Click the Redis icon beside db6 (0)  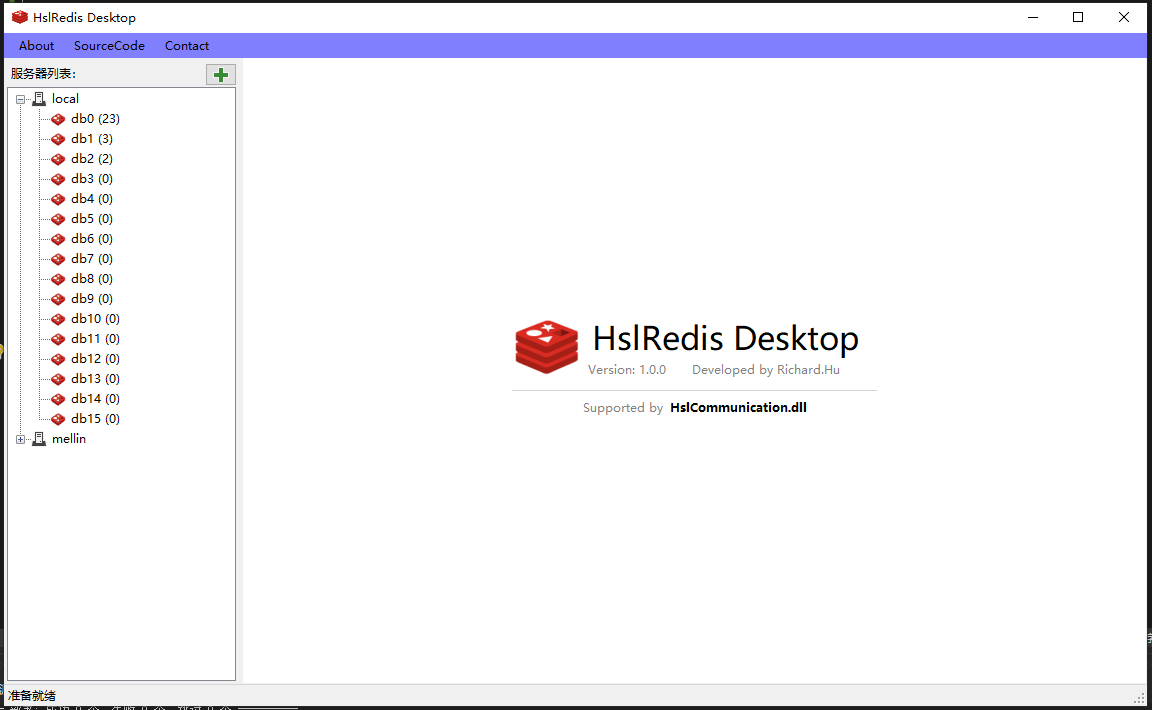(x=58, y=239)
